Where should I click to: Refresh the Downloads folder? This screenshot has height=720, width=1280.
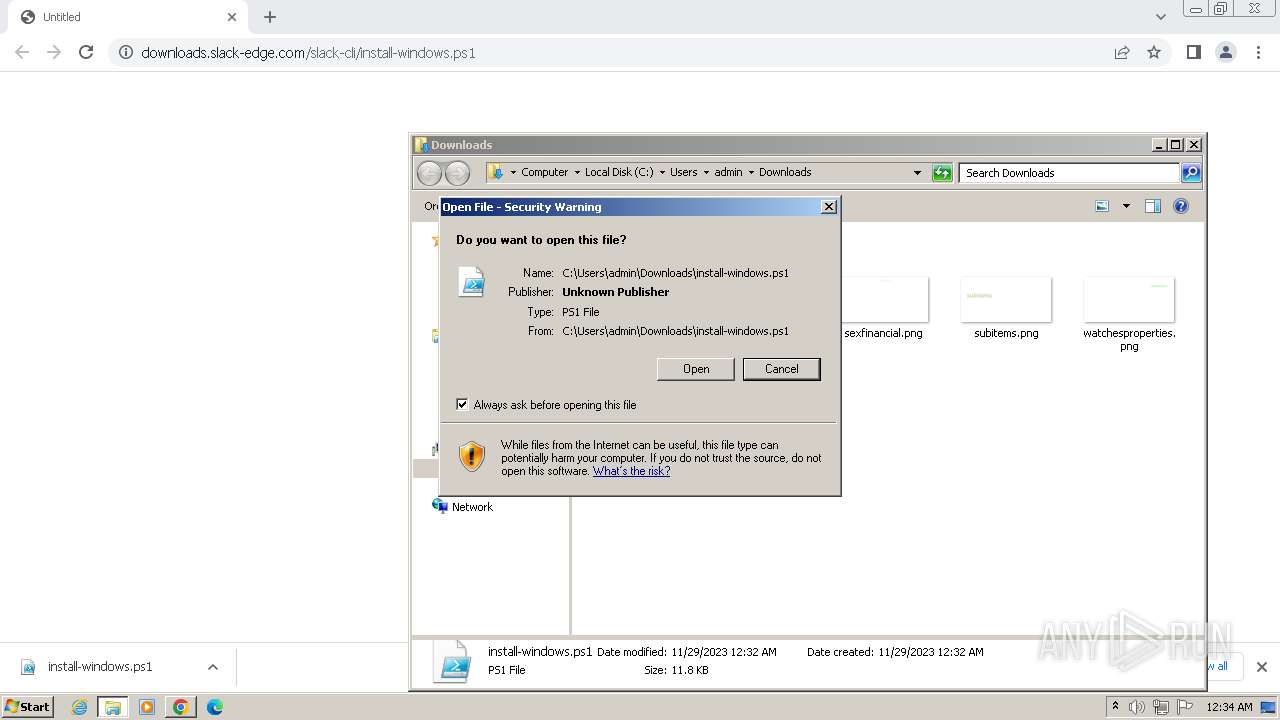(x=942, y=173)
